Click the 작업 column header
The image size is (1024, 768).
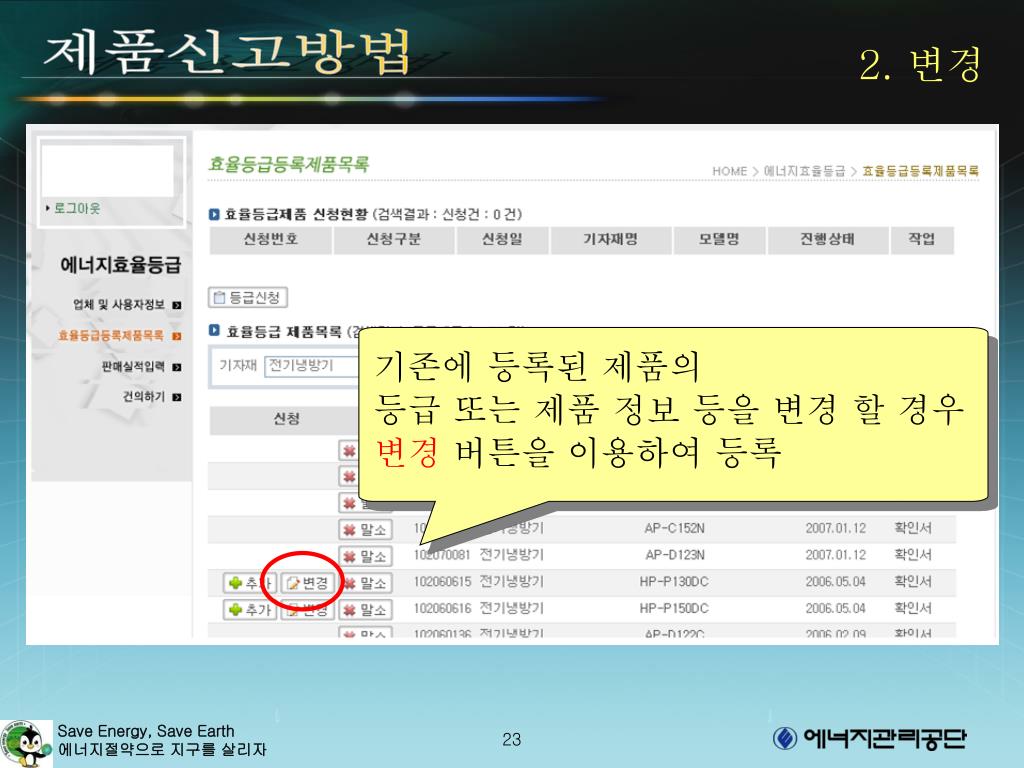pos(922,240)
